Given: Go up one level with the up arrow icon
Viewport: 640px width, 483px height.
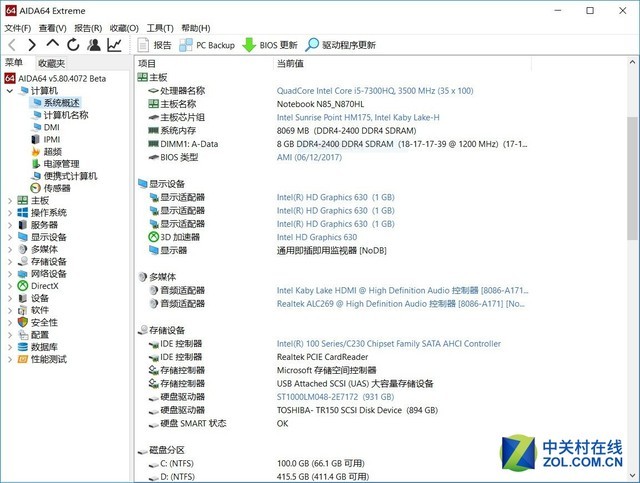Looking at the screenshot, I should pos(53,43).
